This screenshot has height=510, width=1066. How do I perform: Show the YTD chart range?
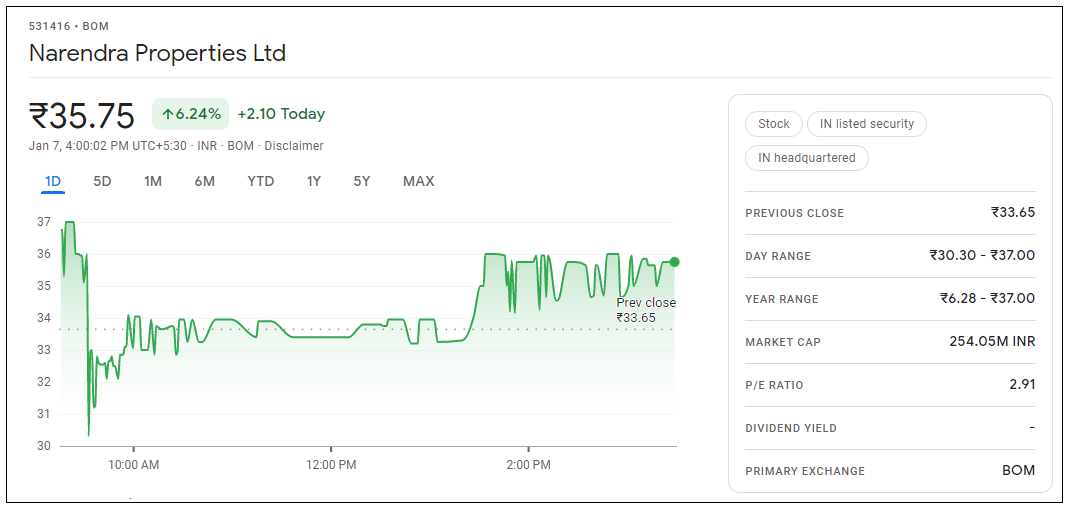click(260, 182)
